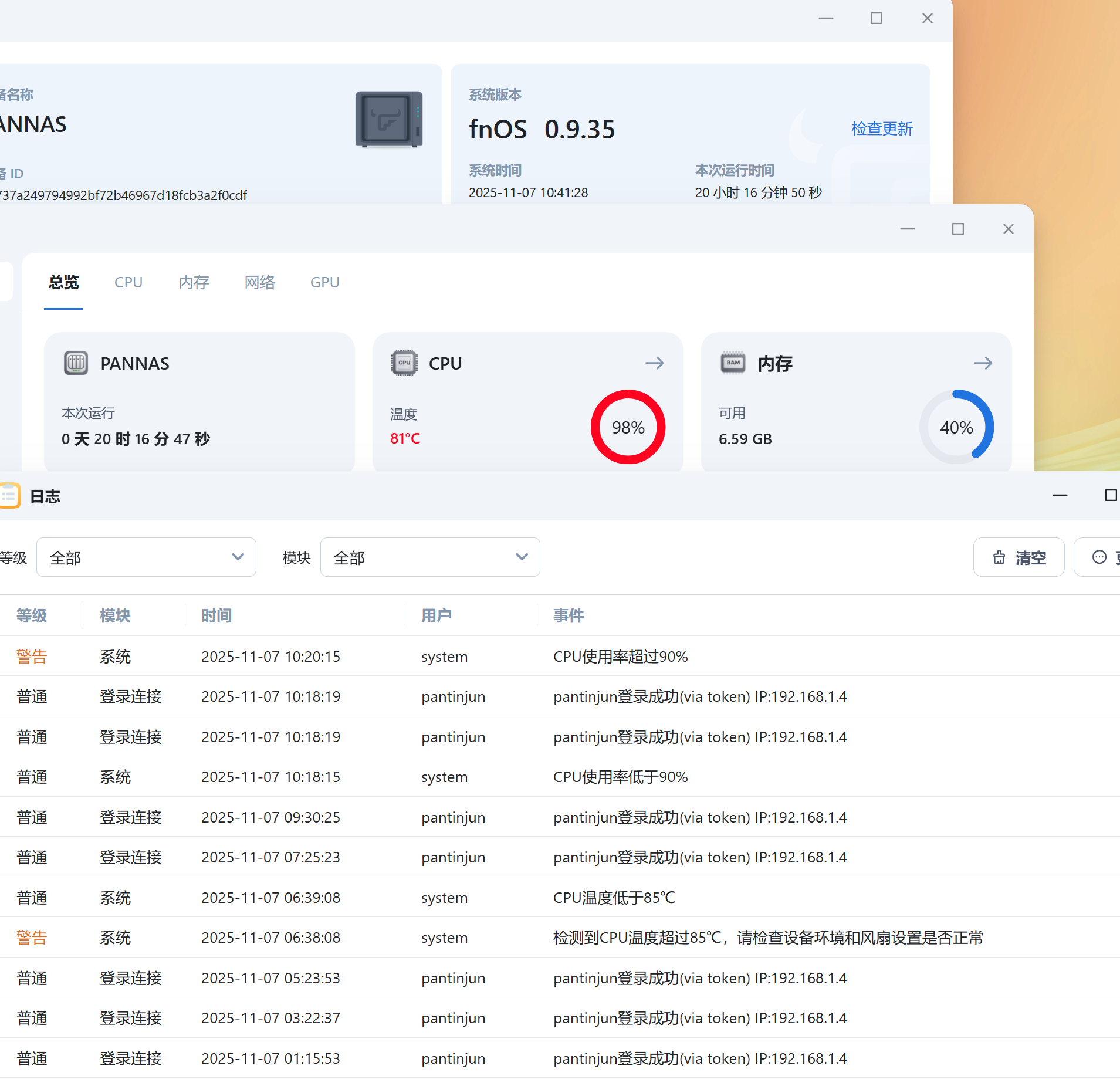Click the CPU usage 98% ring gauge
This screenshot has height=1086, width=1120.
pyautogui.click(x=628, y=427)
